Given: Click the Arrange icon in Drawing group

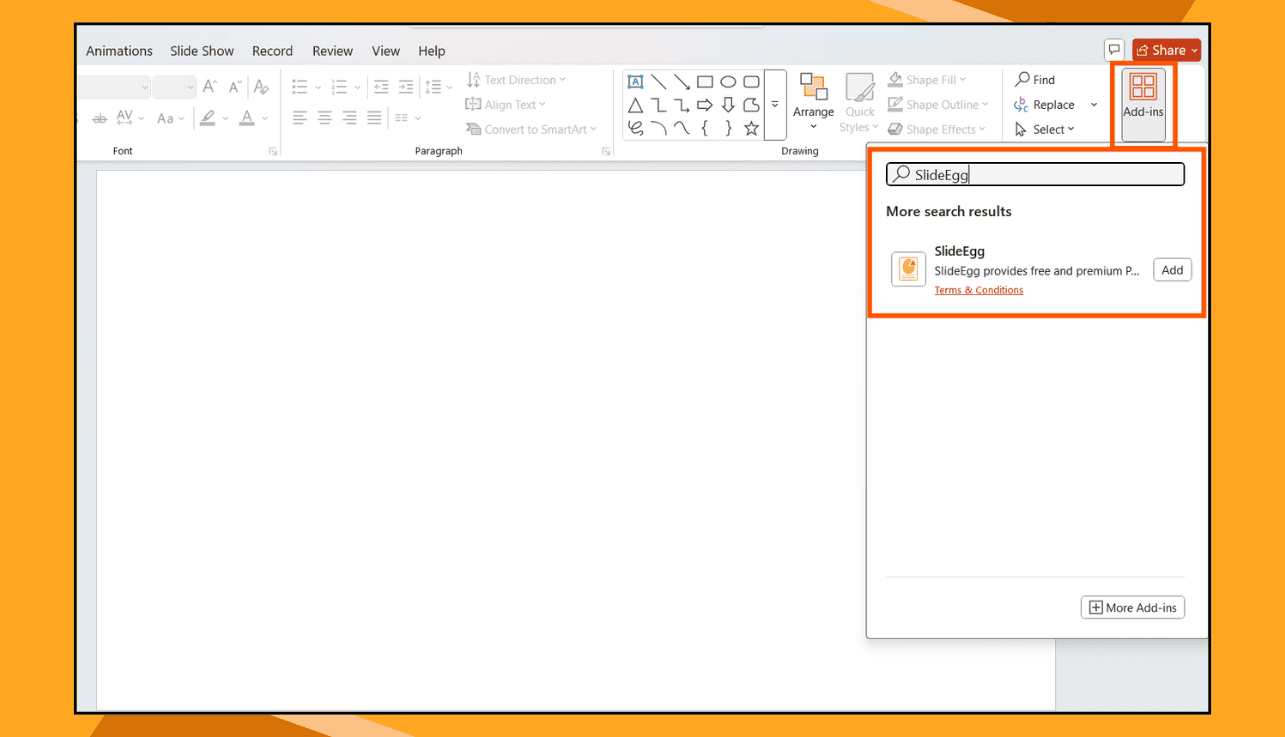Looking at the screenshot, I should pos(813,97).
